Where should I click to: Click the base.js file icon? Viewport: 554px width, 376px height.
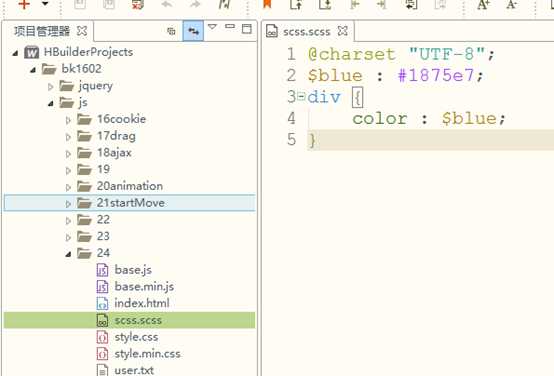[x=102, y=270]
